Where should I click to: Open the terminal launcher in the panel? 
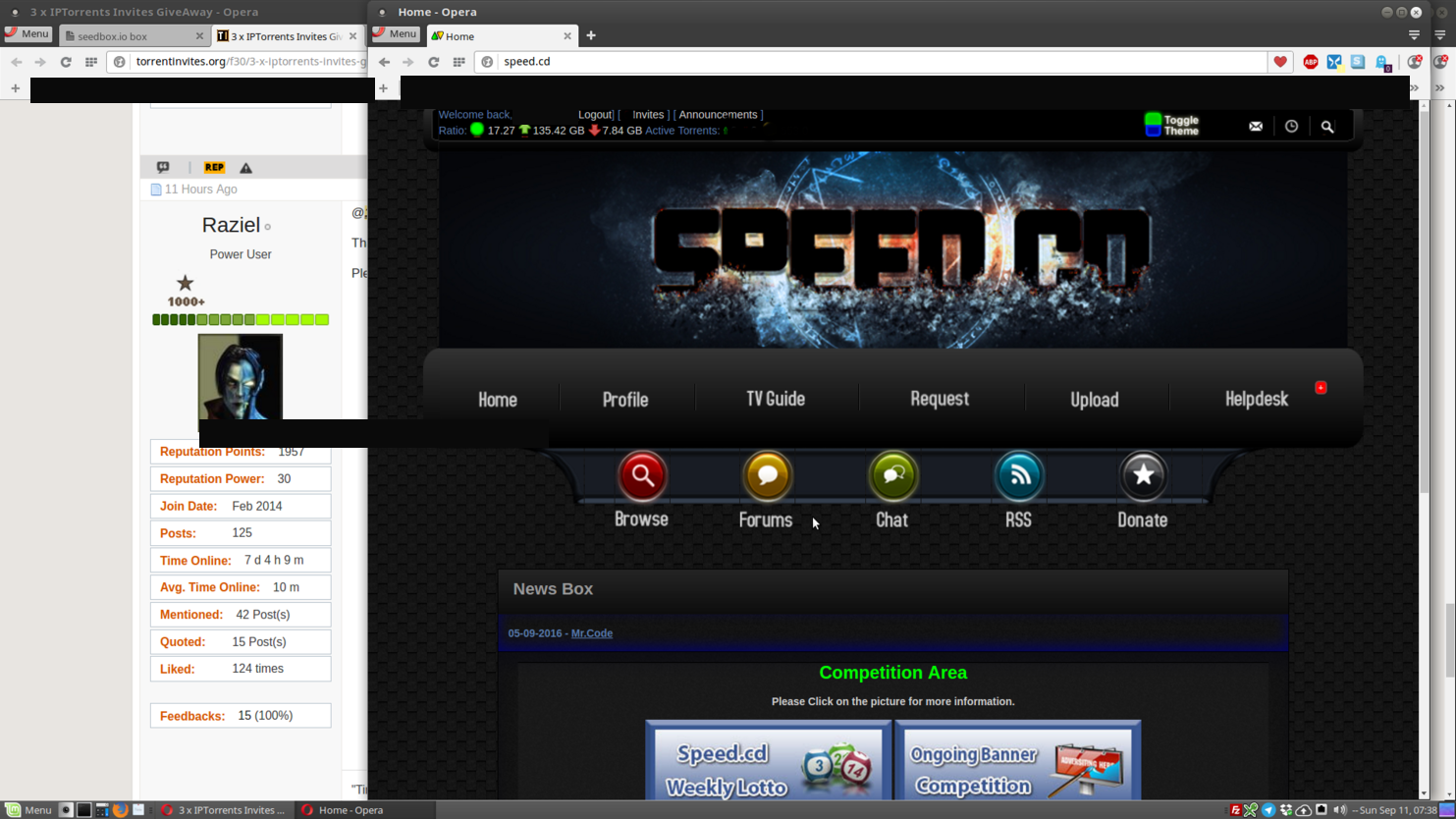click(x=84, y=810)
